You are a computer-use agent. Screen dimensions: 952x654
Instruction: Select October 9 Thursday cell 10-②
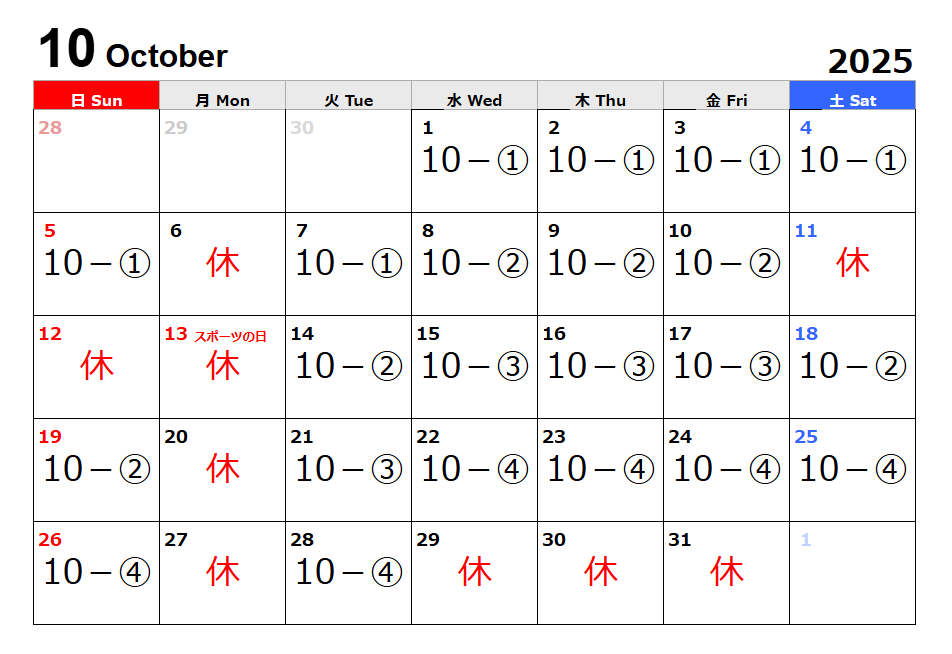click(600, 264)
